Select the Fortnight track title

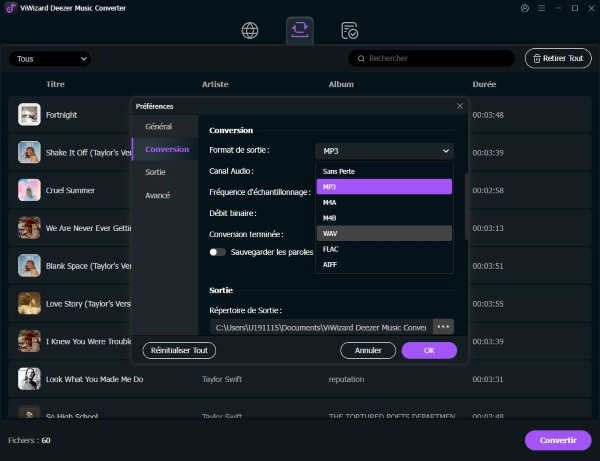pos(61,115)
